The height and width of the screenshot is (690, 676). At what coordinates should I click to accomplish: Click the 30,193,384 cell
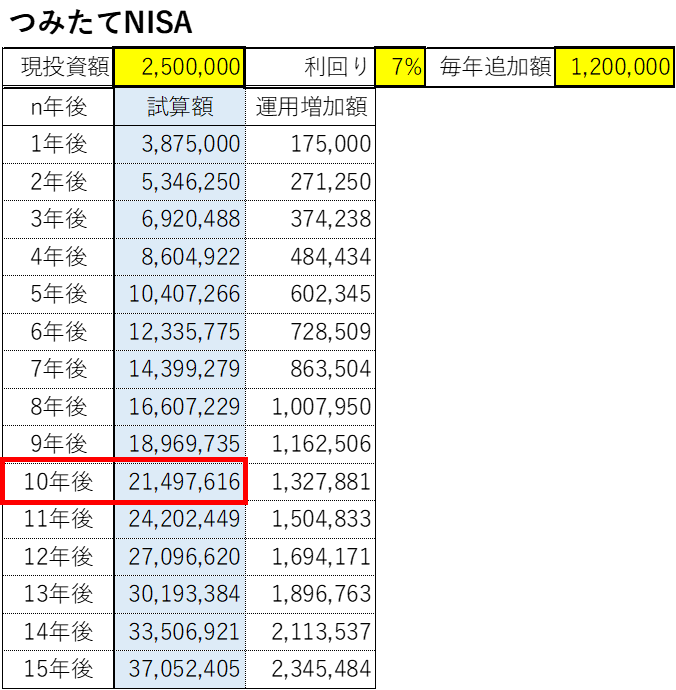pos(180,595)
